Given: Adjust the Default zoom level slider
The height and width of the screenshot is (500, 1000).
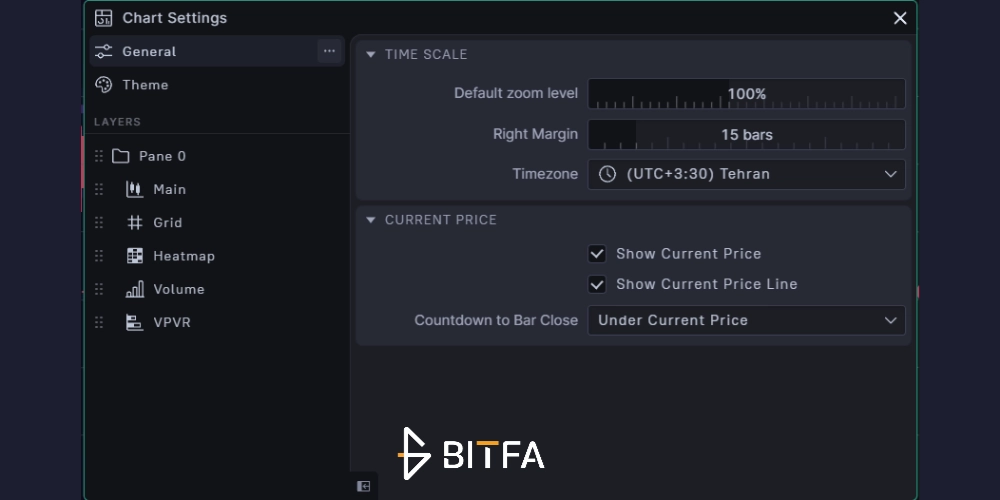Looking at the screenshot, I should [746, 94].
